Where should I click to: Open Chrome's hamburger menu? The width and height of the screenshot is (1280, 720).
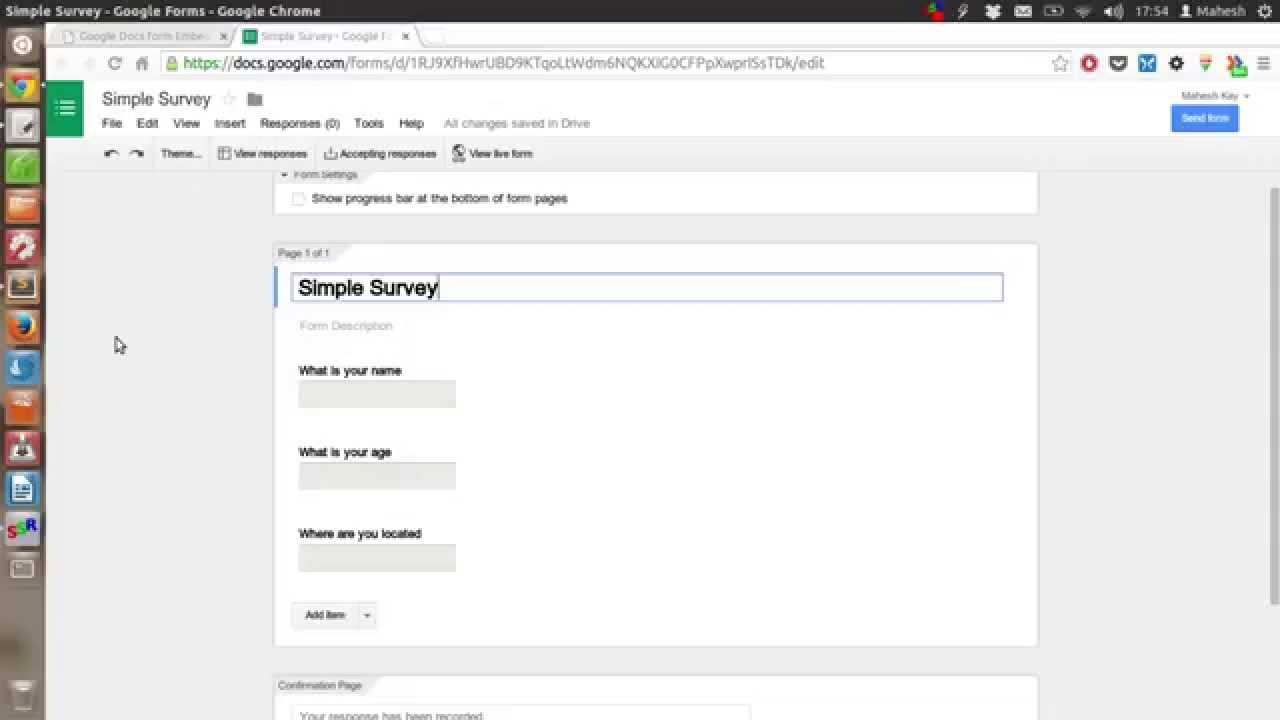pos(1264,63)
